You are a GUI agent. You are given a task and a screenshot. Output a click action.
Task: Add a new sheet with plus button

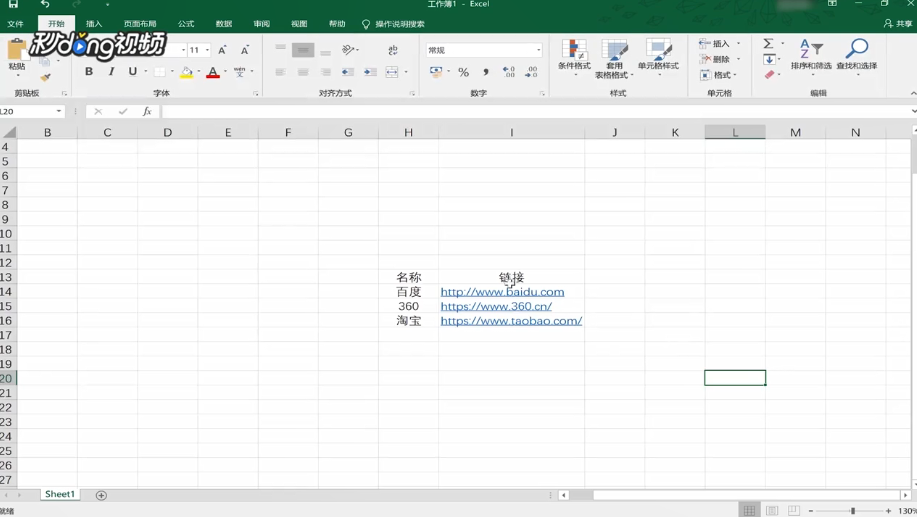point(101,495)
